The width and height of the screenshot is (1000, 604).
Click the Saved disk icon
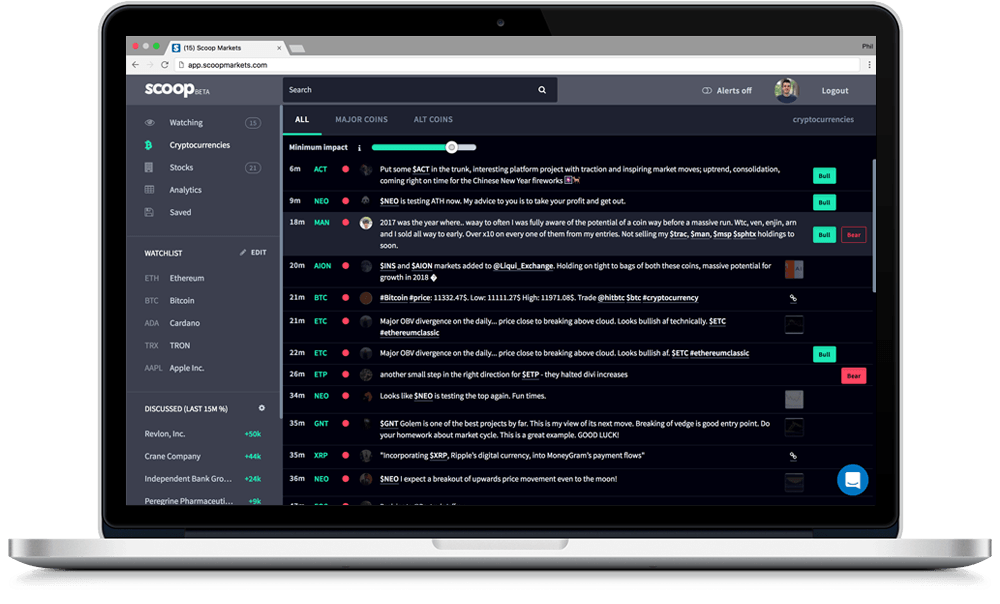(149, 212)
